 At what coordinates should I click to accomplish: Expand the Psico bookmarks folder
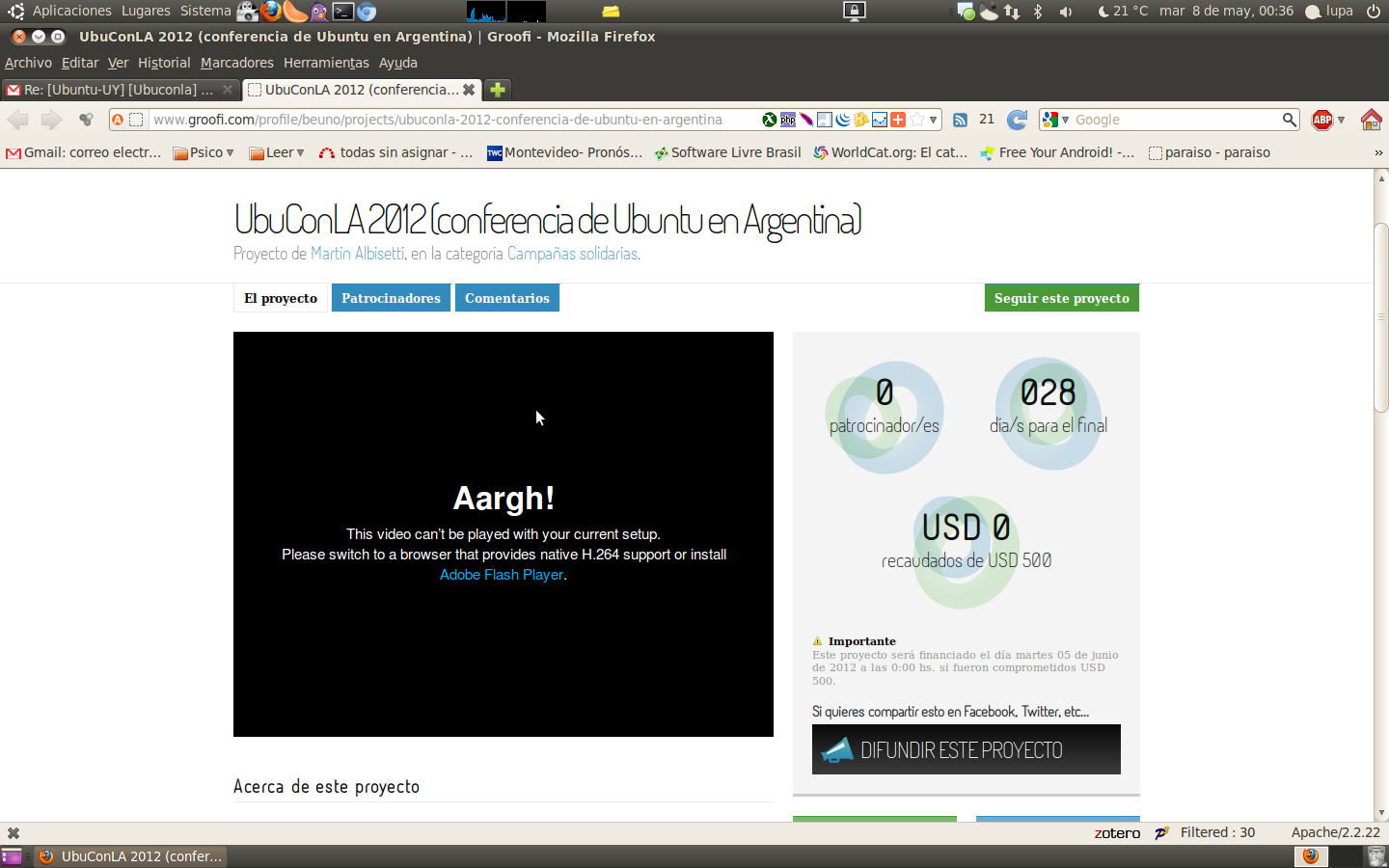[x=204, y=152]
